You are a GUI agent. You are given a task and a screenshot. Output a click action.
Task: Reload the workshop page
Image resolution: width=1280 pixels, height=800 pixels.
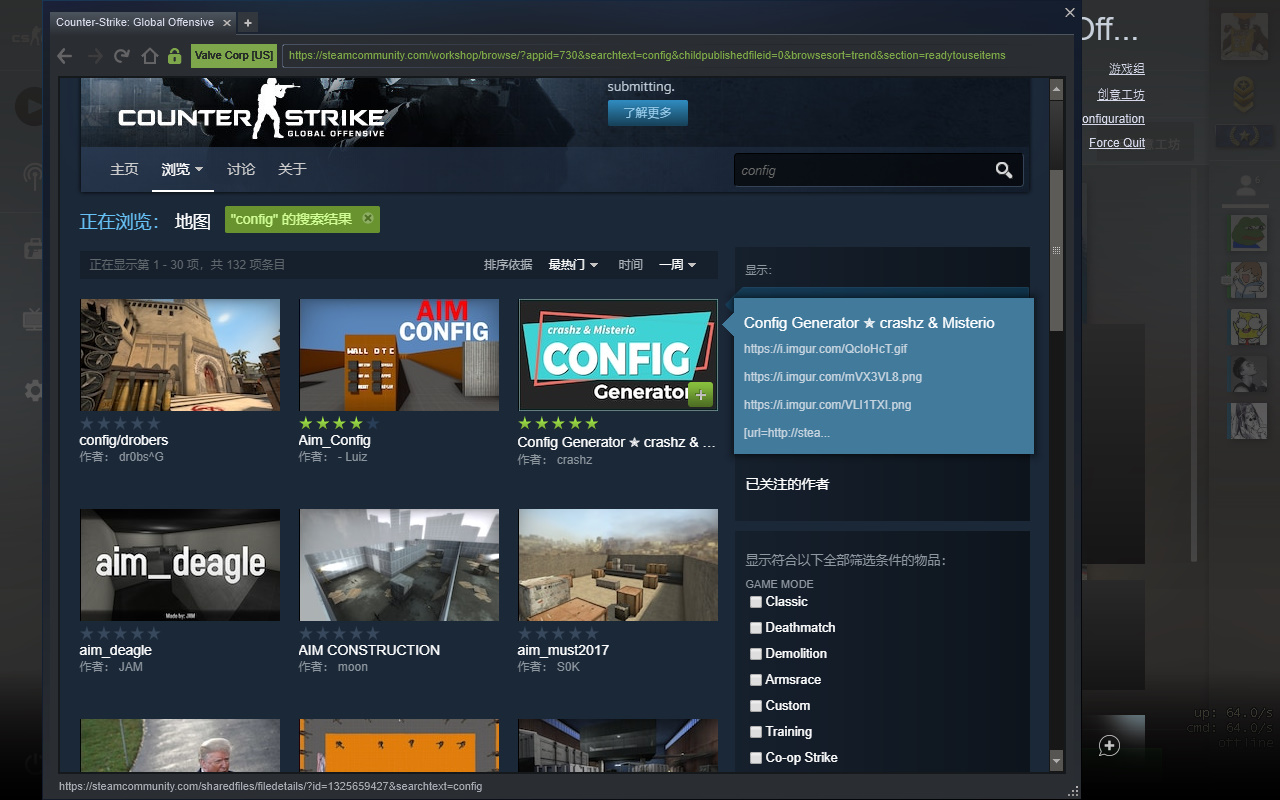tap(122, 56)
